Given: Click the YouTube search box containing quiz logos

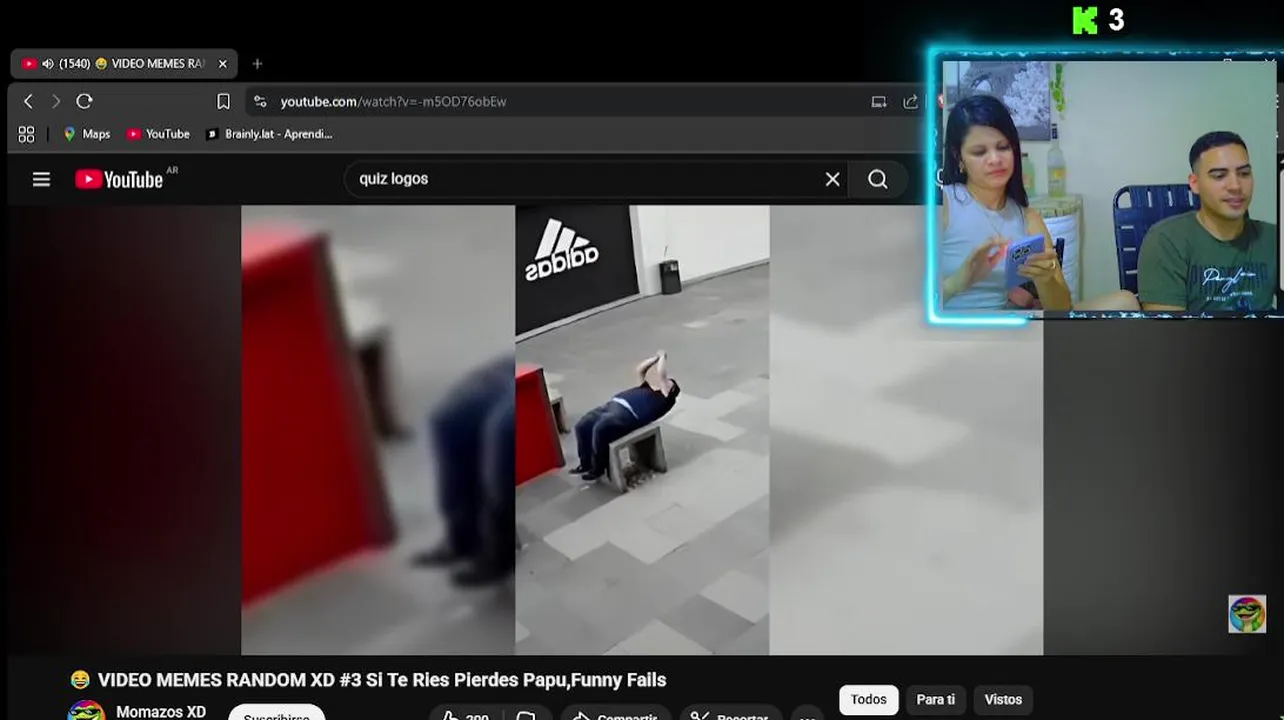Looking at the screenshot, I should coord(595,179).
